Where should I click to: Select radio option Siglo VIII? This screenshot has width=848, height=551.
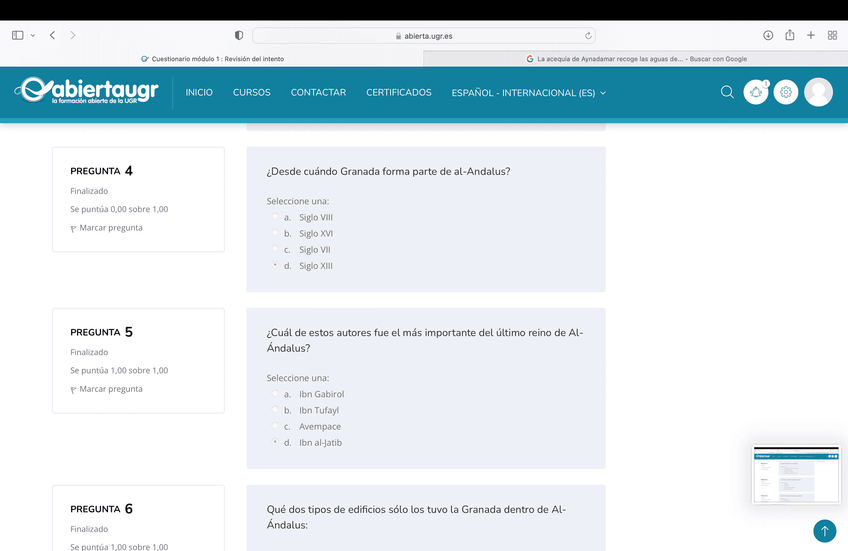tap(275, 217)
